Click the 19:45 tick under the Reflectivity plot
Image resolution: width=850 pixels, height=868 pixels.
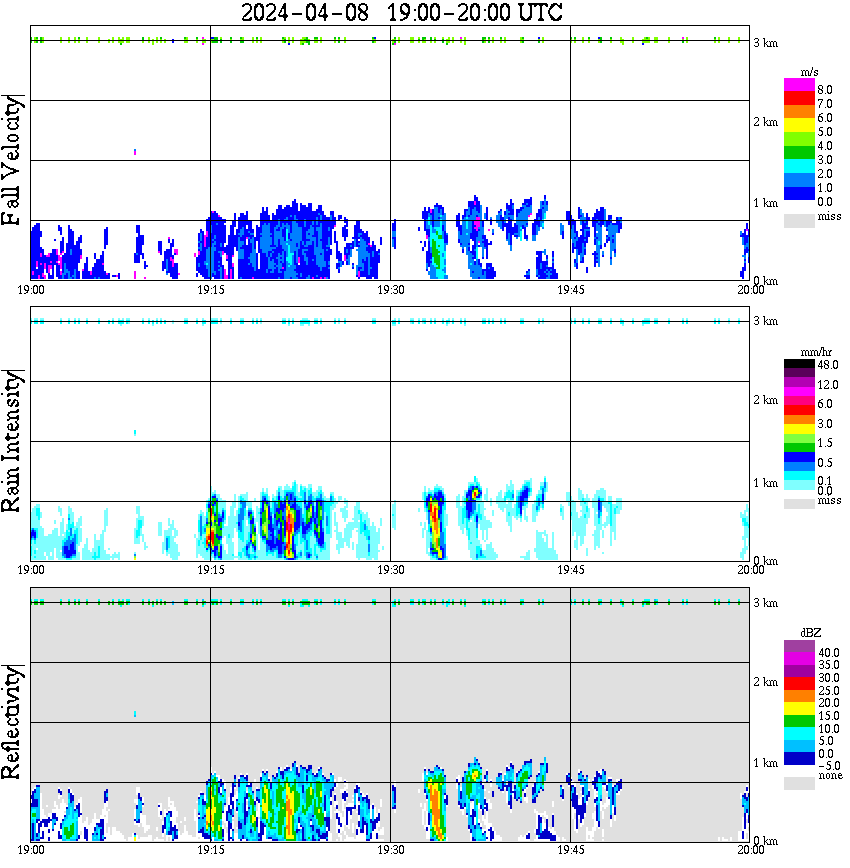pos(571,850)
